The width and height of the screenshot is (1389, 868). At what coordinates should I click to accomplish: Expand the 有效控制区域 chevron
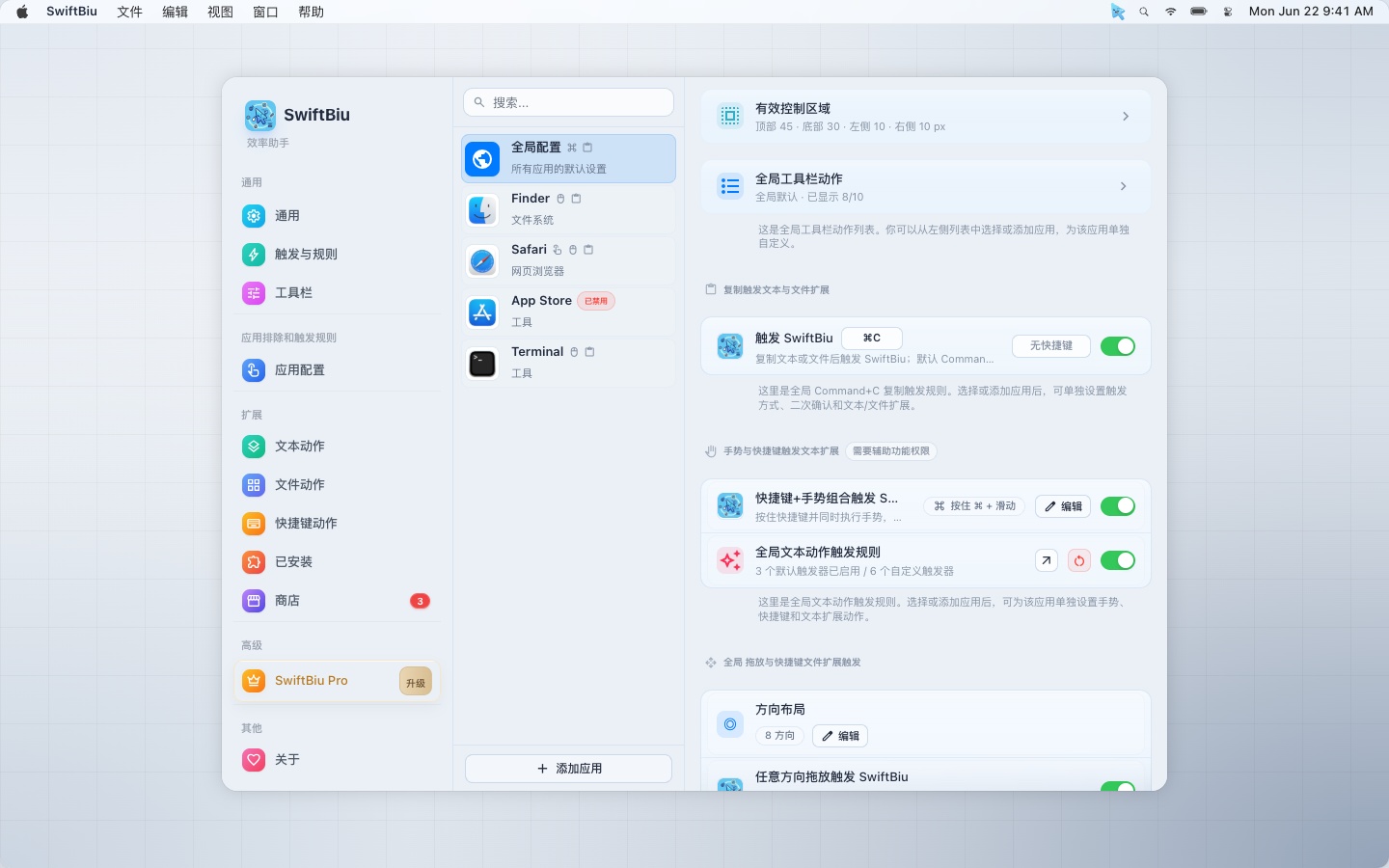[x=1126, y=116]
